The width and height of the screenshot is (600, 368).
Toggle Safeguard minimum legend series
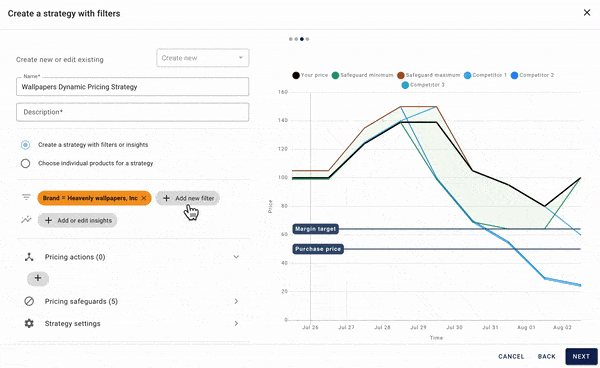tap(362, 75)
